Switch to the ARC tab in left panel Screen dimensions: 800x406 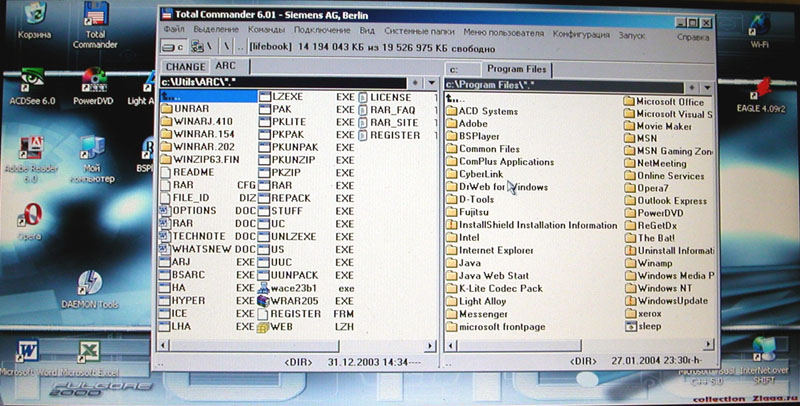(226, 66)
